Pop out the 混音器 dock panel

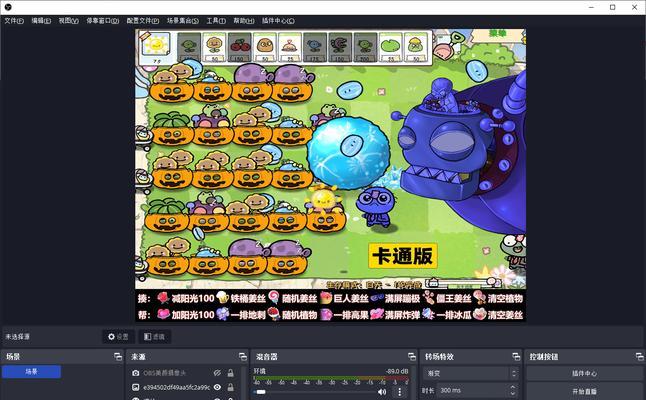[412, 356]
